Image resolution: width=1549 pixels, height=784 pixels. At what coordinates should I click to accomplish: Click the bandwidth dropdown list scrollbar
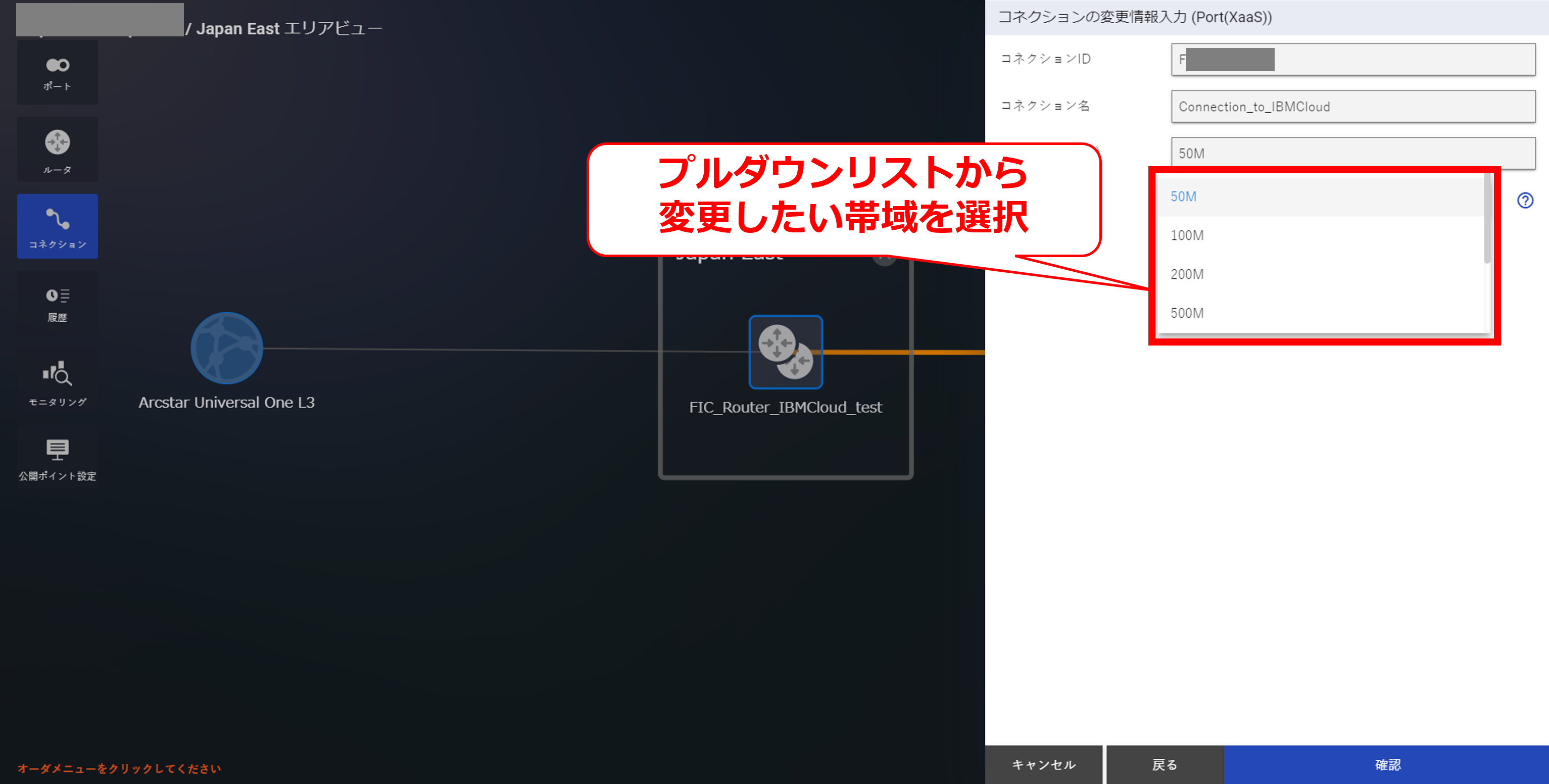pyautogui.click(x=1487, y=219)
